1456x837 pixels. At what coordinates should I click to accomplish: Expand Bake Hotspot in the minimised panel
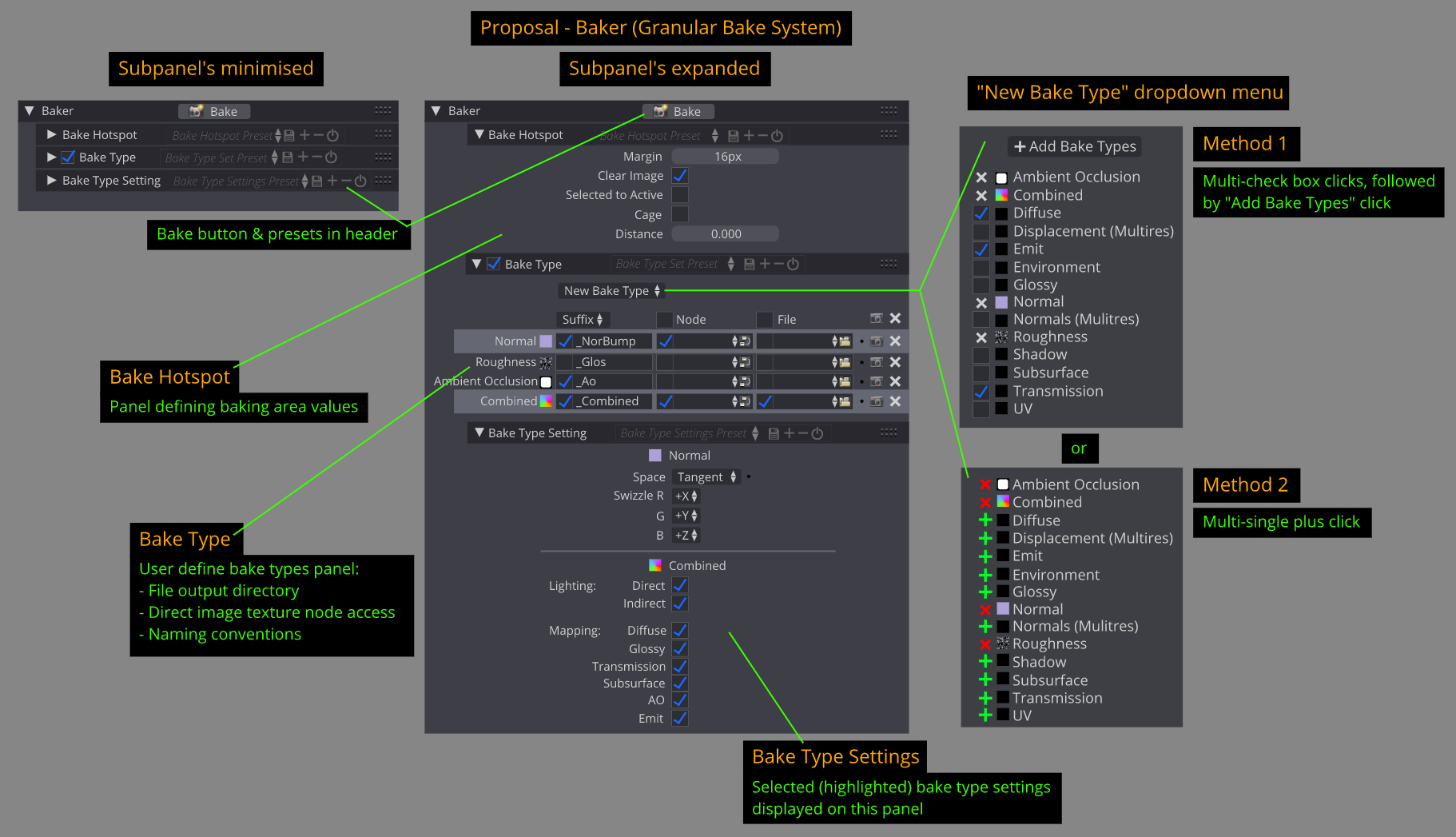point(51,135)
